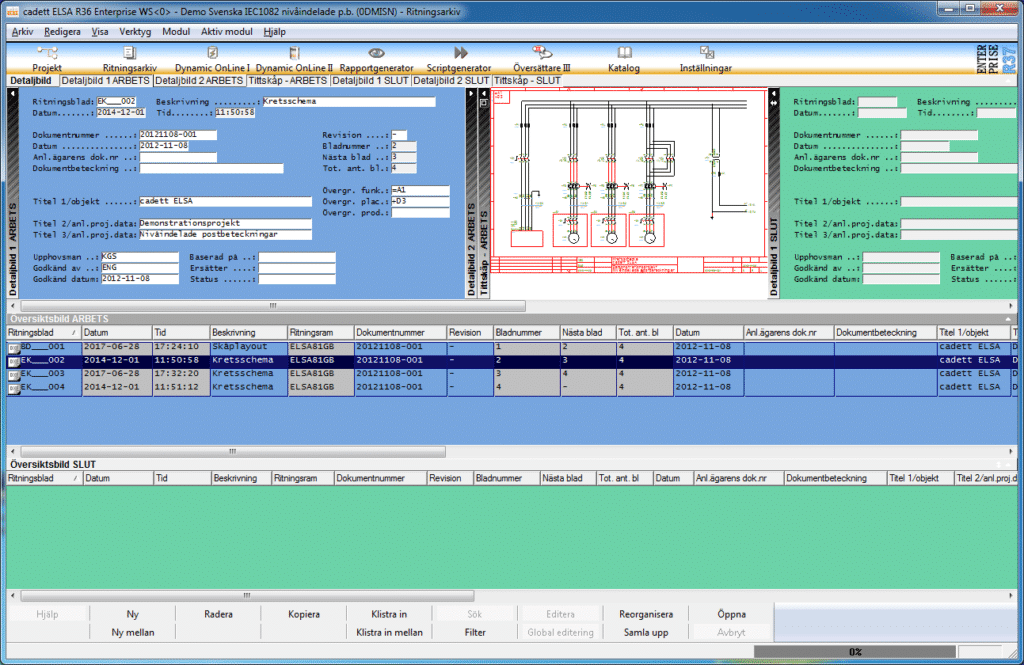The width and height of the screenshot is (1024, 665).
Task: Click the horizontal scrollbar under the detail panels
Action: click(273, 306)
